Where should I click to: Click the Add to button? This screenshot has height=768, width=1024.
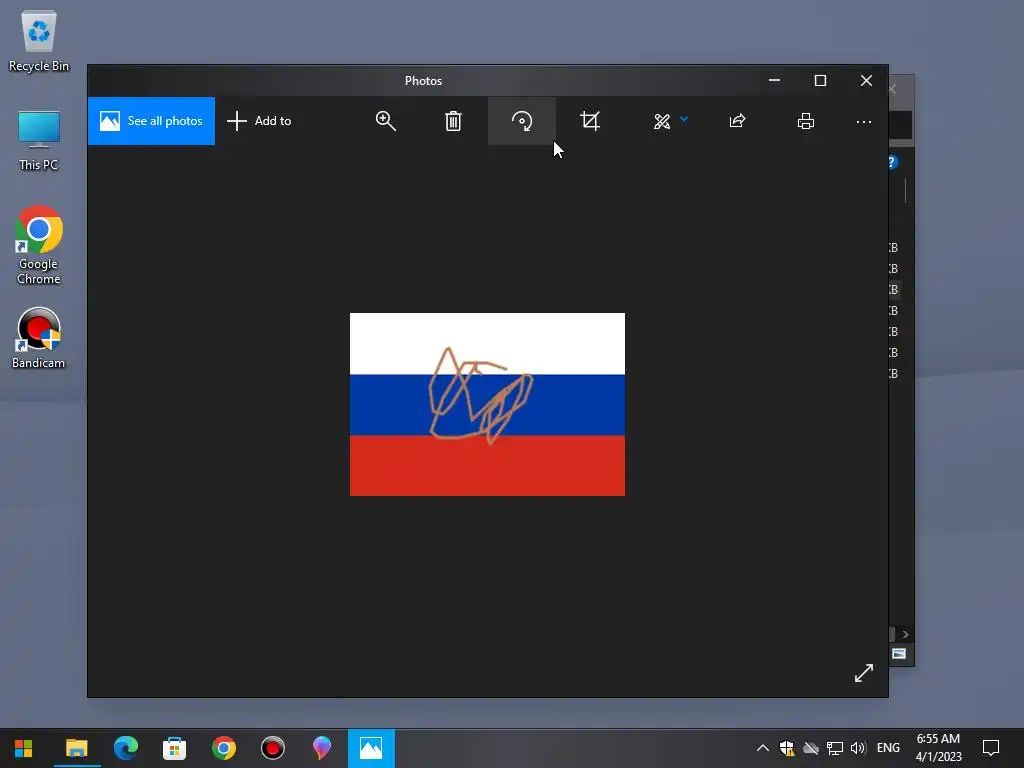click(259, 121)
